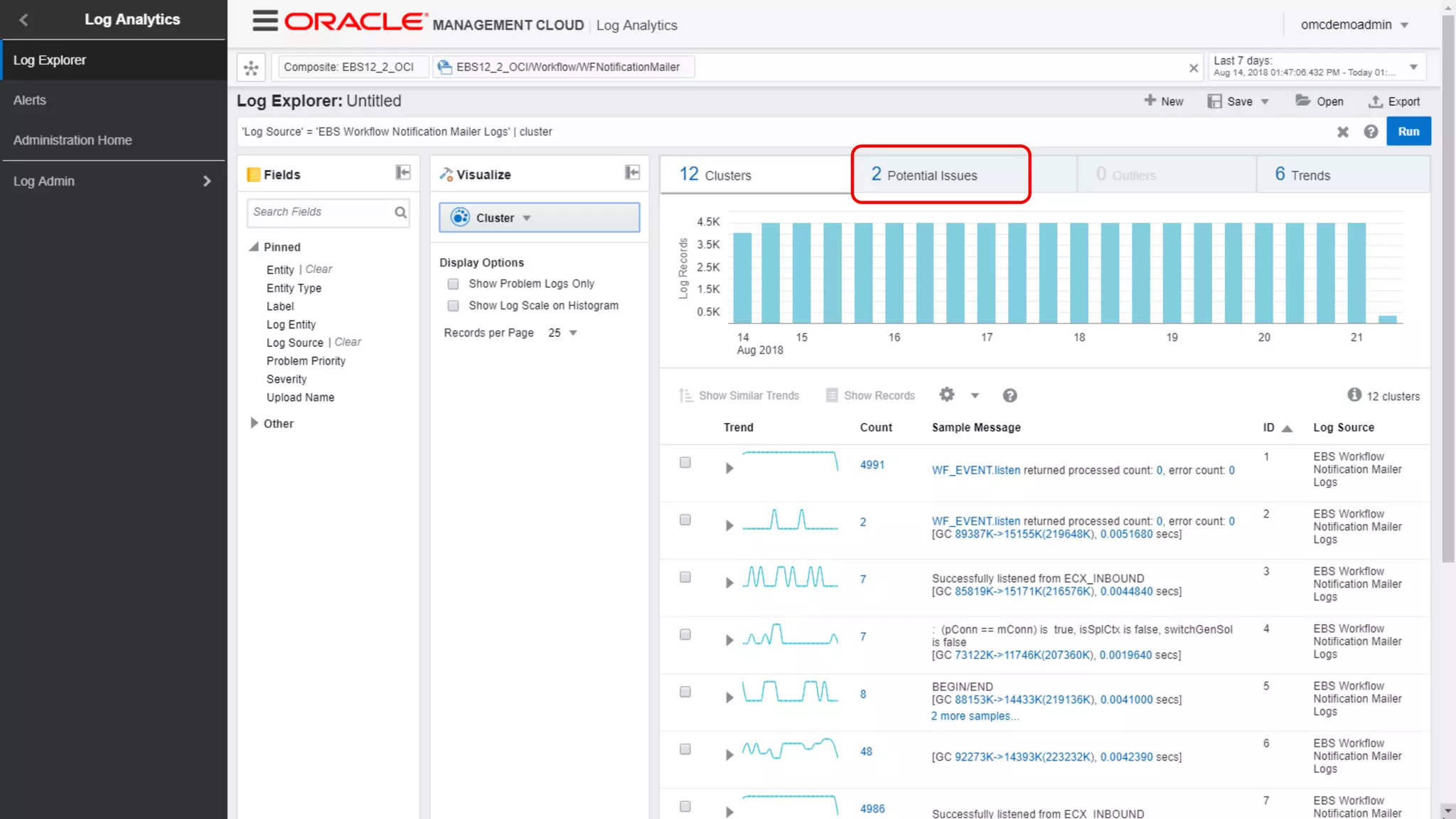The width and height of the screenshot is (1456, 819).
Task: Clear the Entity field filter
Action: (x=318, y=269)
